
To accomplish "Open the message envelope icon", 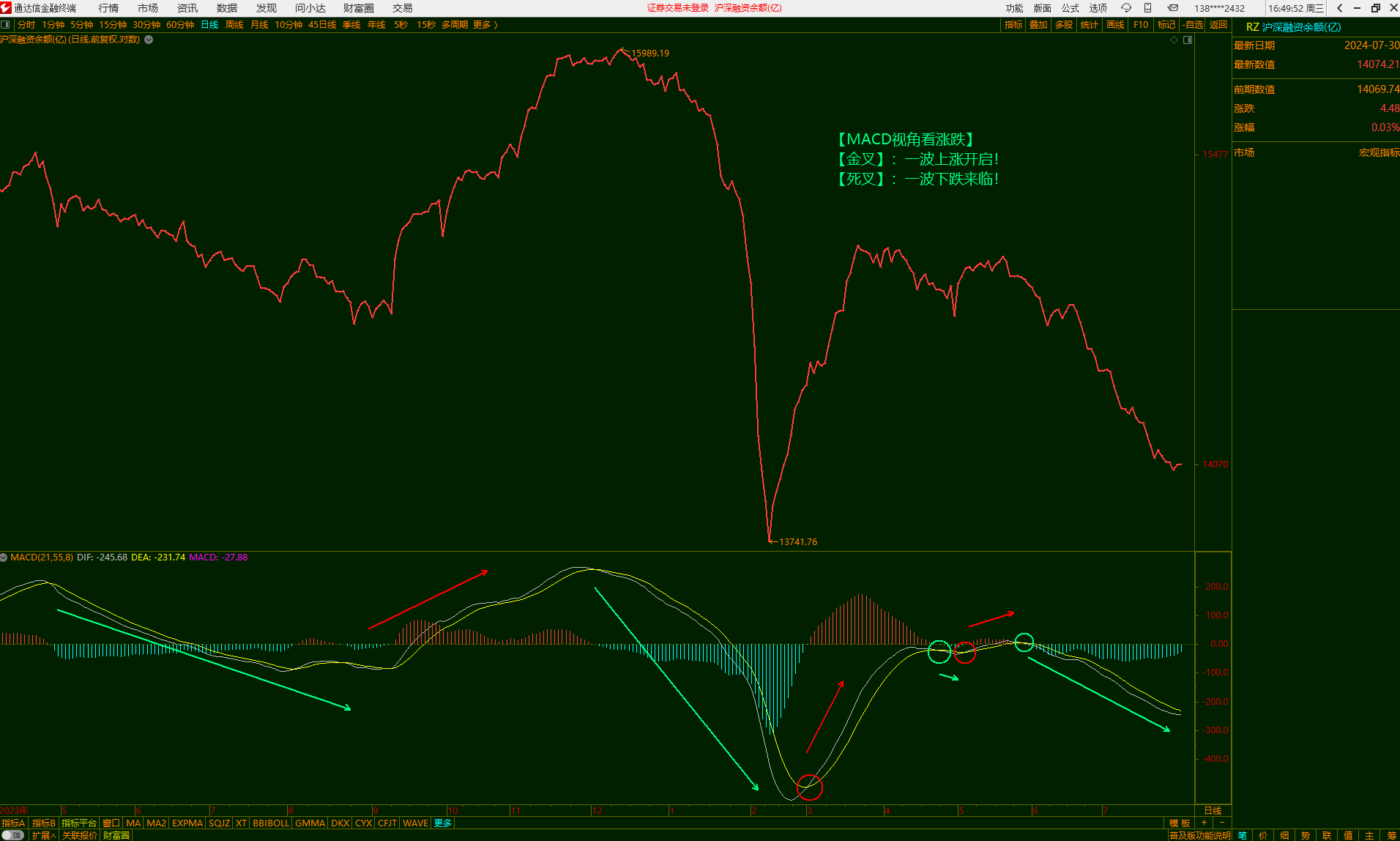I will click(x=1173, y=8).
